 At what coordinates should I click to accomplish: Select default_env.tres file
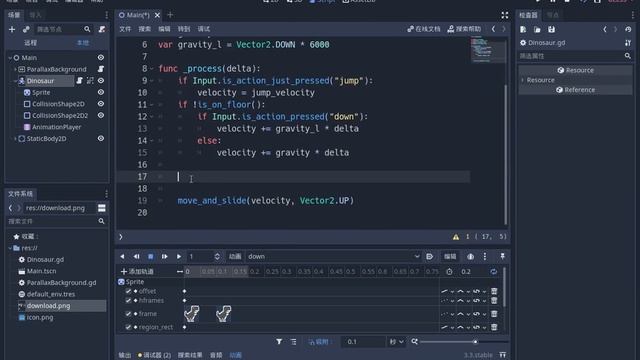(x=51, y=294)
